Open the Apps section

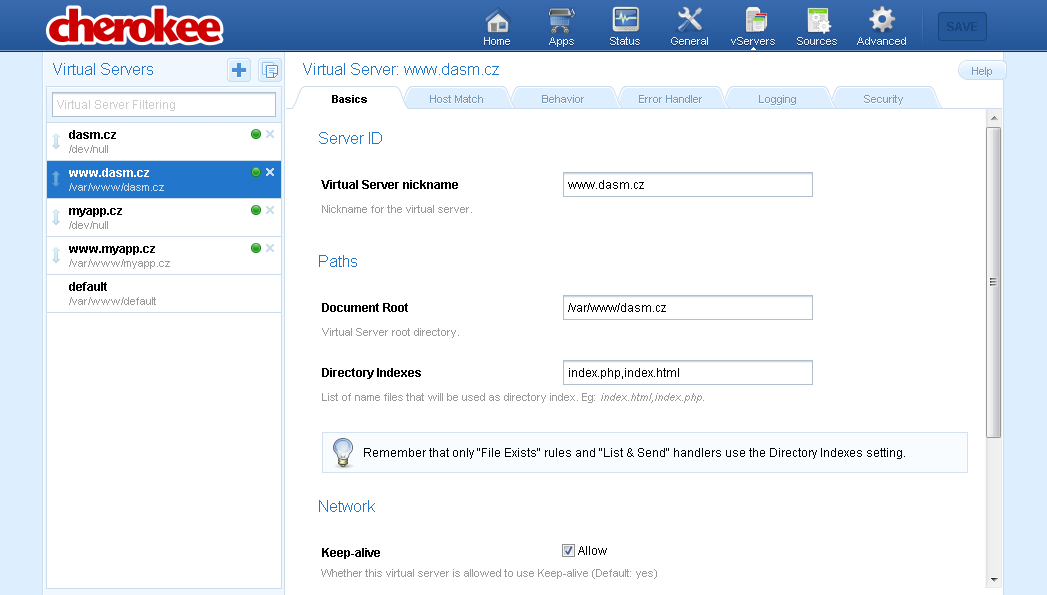(x=561, y=27)
